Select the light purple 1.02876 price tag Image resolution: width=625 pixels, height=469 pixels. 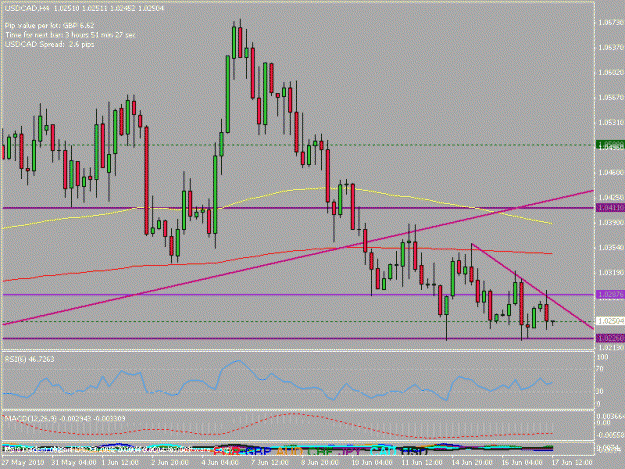[x=610, y=294]
